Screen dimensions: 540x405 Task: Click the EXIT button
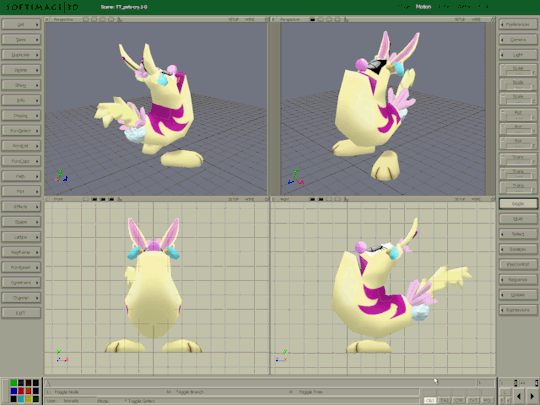click(21, 313)
